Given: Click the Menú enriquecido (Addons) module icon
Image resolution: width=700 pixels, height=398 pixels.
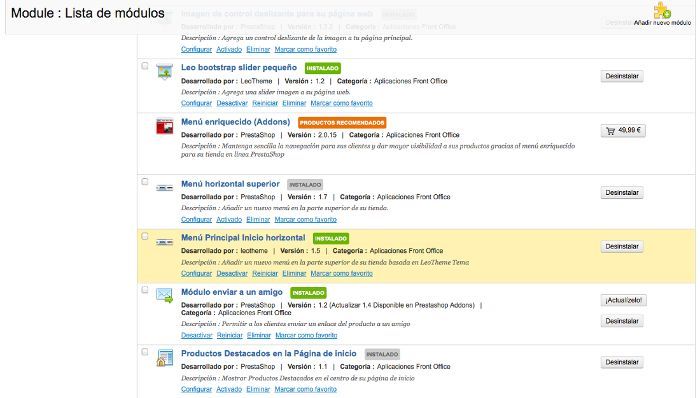Looking at the screenshot, I should 164,126.
